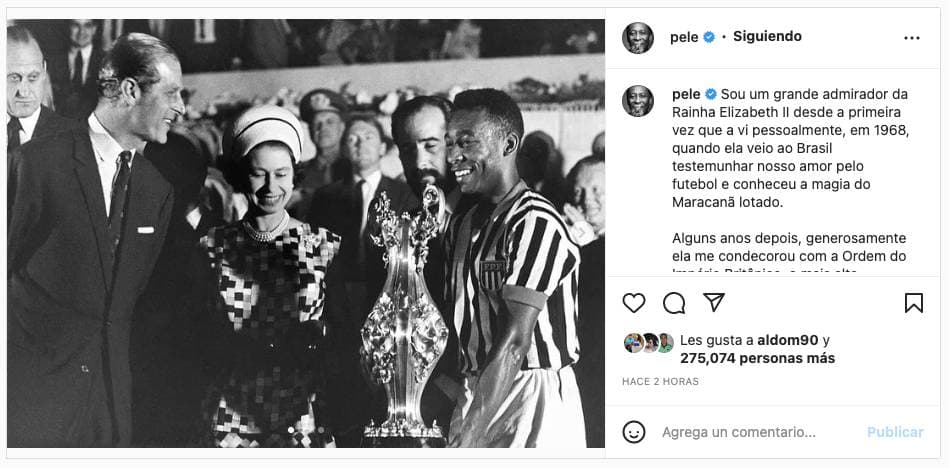Toggle the Siguiendo following status
The height and width of the screenshot is (468, 949).
(x=767, y=36)
